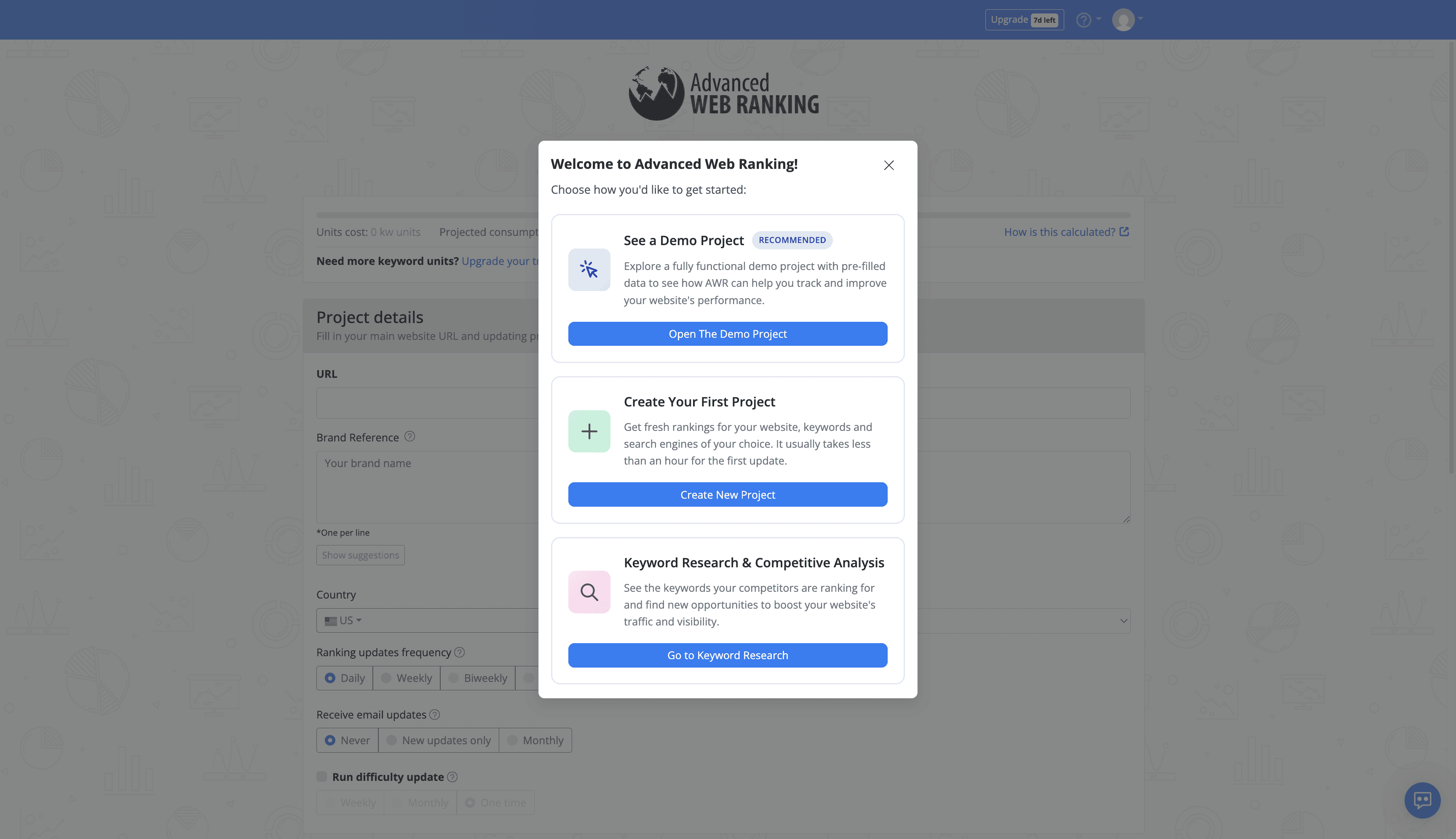Click Go to Keyword Research button
The height and width of the screenshot is (839, 1456).
(728, 655)
